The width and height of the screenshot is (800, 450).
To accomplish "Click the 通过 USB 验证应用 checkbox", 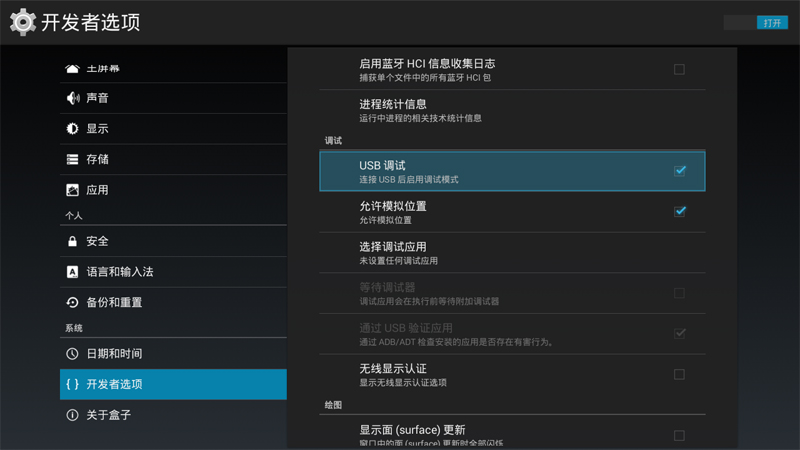I will pyautogui.click(x=680, y=334).
